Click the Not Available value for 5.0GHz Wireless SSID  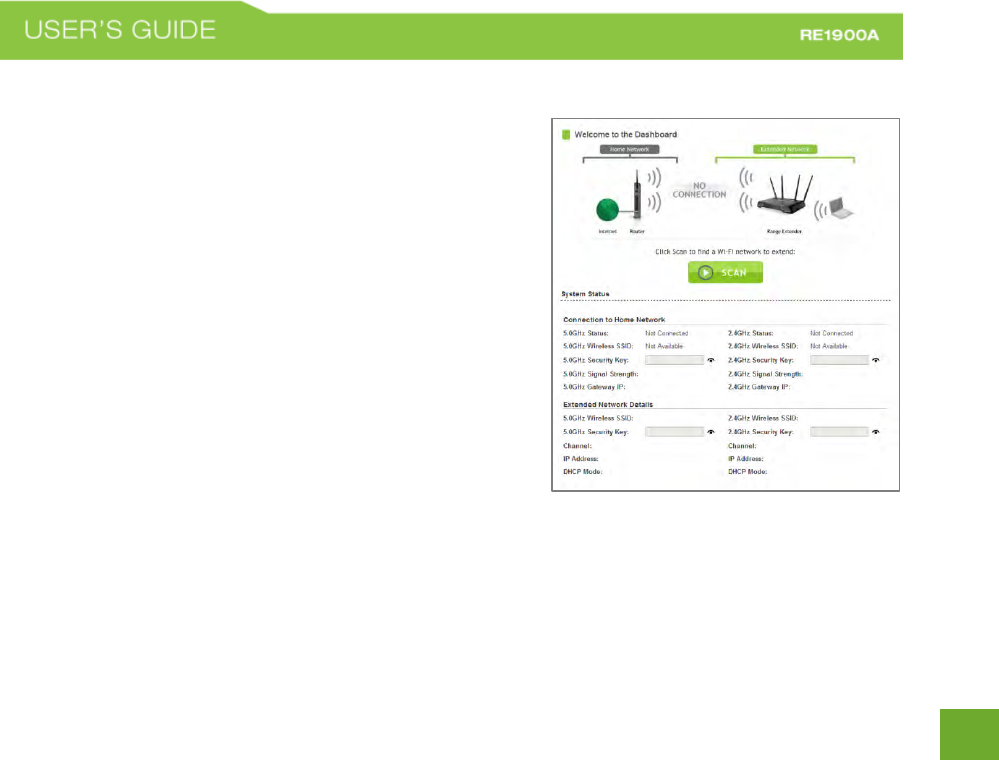(664, 346)
